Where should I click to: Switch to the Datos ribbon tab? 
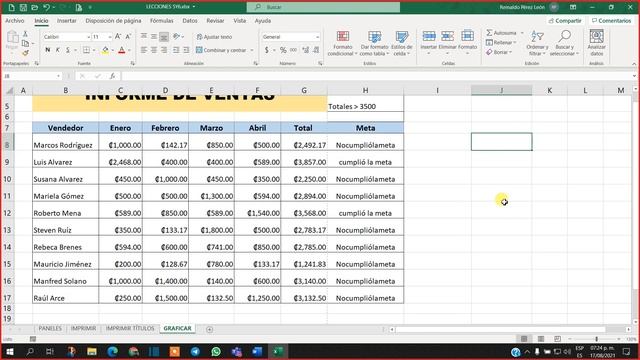pyautogui.click(x=190, y=20)
